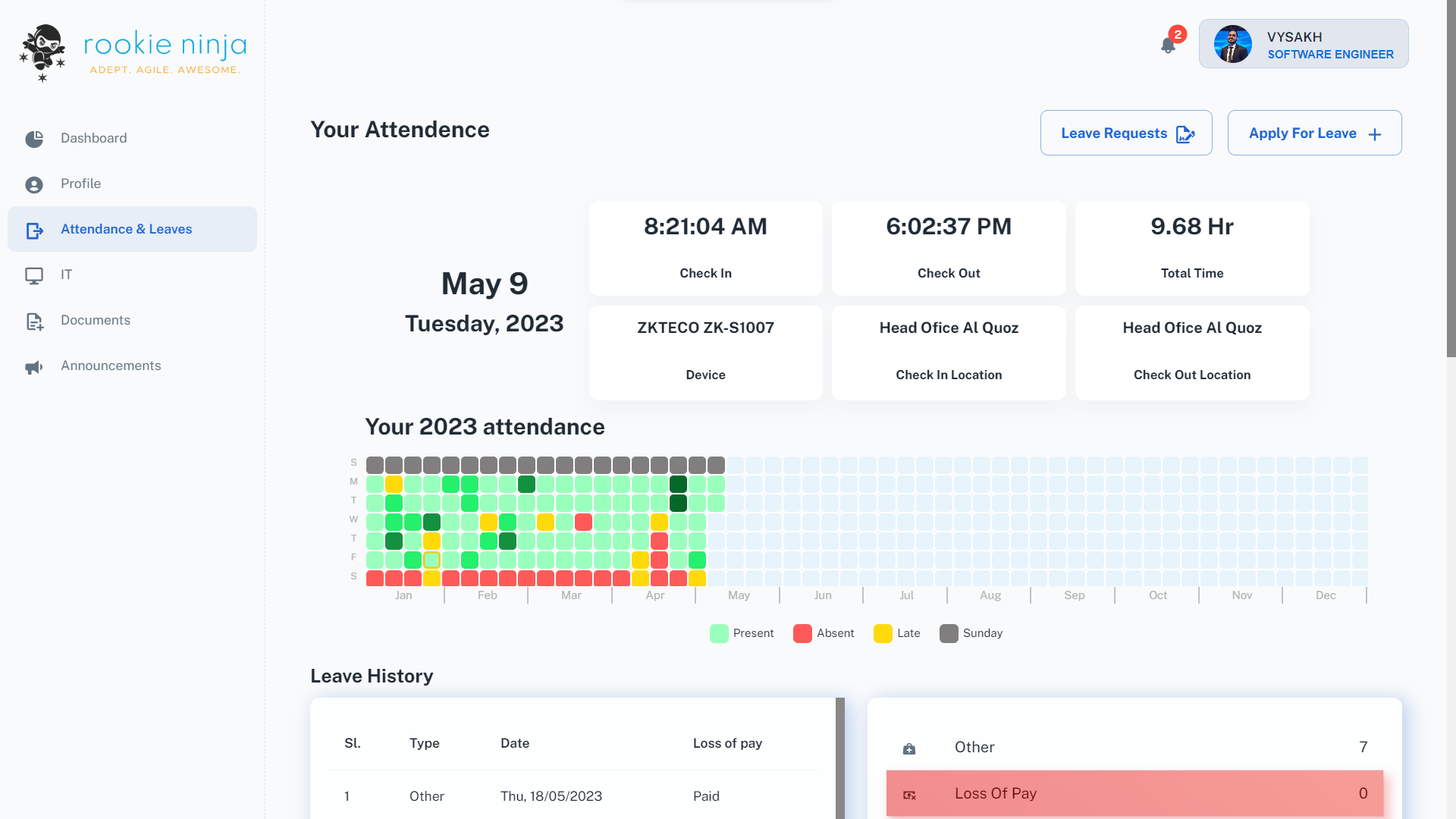Select the Absent legend color swatch
The image size is (1456, 819).
coord(802,633)
